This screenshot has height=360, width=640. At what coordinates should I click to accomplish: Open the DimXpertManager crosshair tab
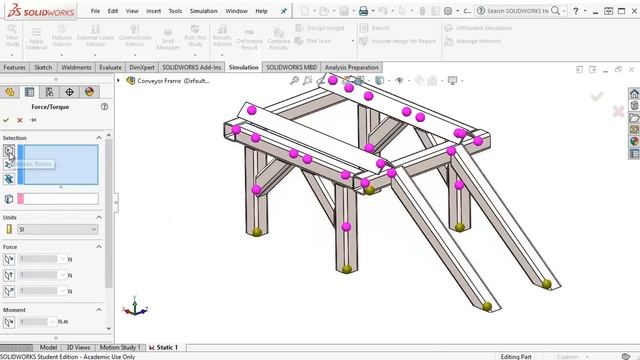[69, 92]
